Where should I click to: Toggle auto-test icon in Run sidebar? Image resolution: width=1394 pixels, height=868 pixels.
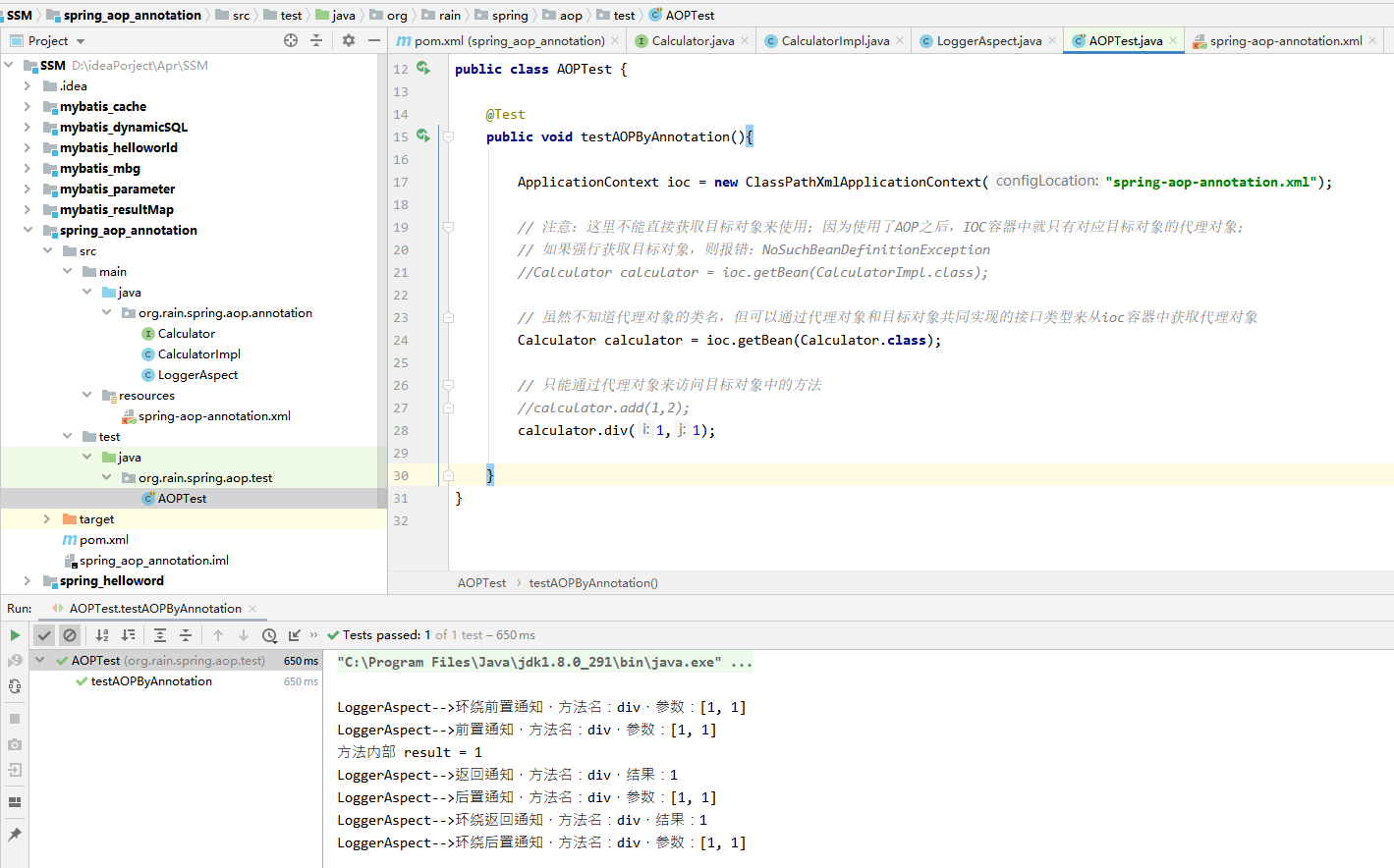pyautogui.click(x=15, y=686)
